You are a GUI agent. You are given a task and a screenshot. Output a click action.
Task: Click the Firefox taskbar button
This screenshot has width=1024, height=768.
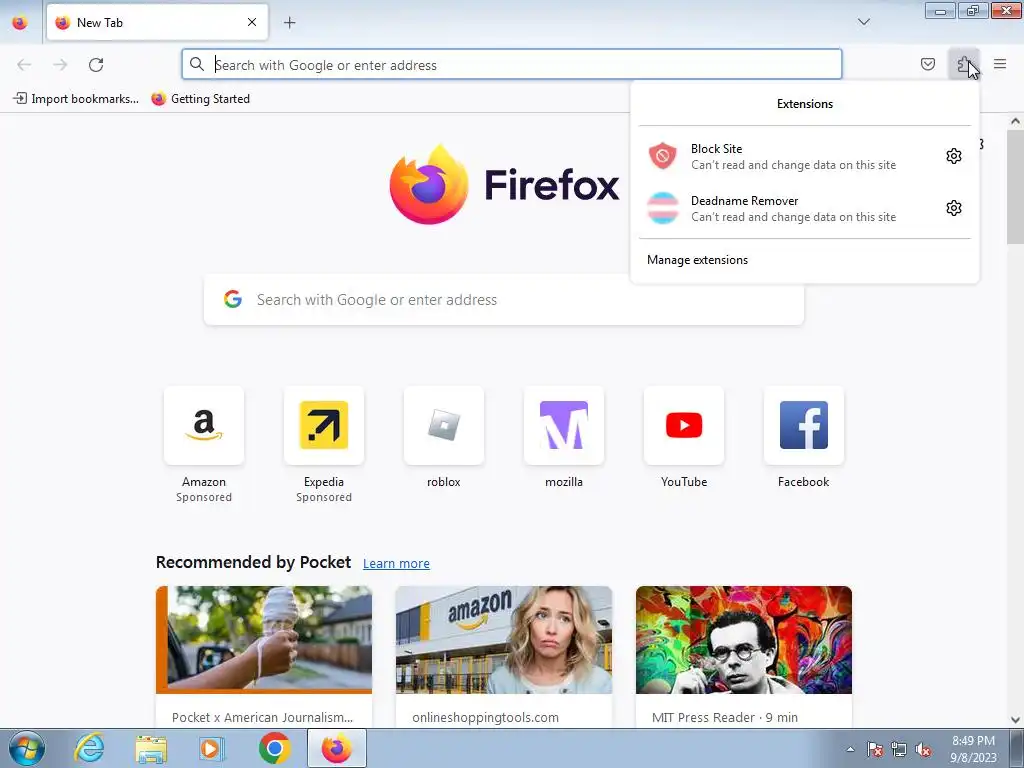[x=336, y=748]
